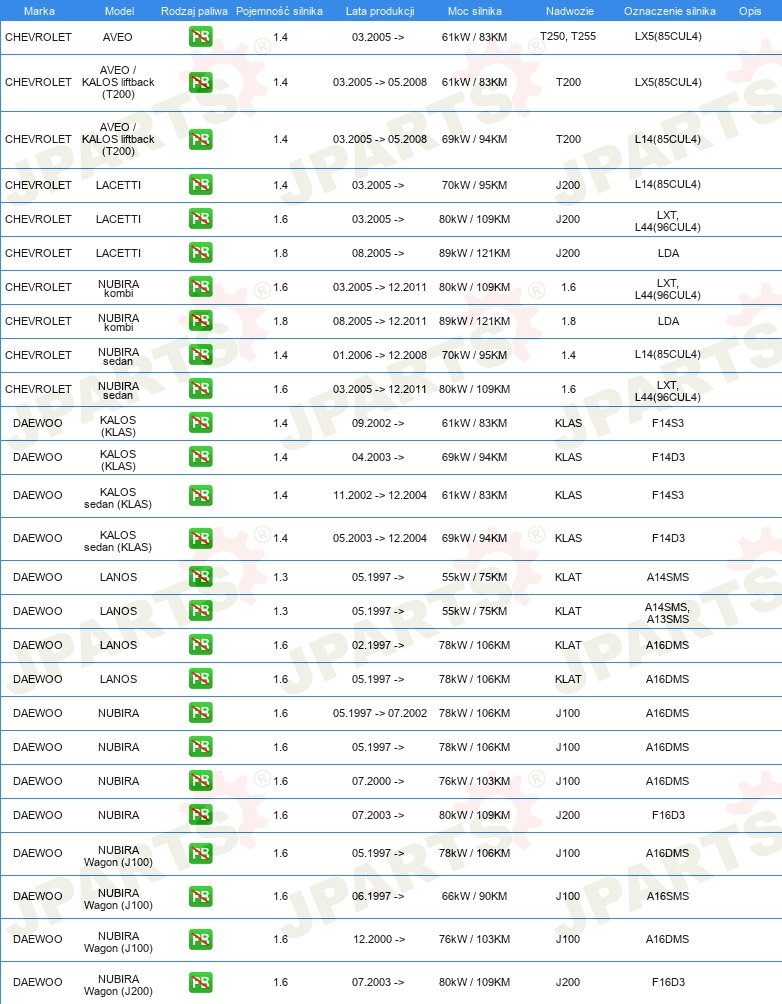Click fuel icon for NUBIRA sedan 1.6 row
The image size is (782, 1004).
[200, 389]
